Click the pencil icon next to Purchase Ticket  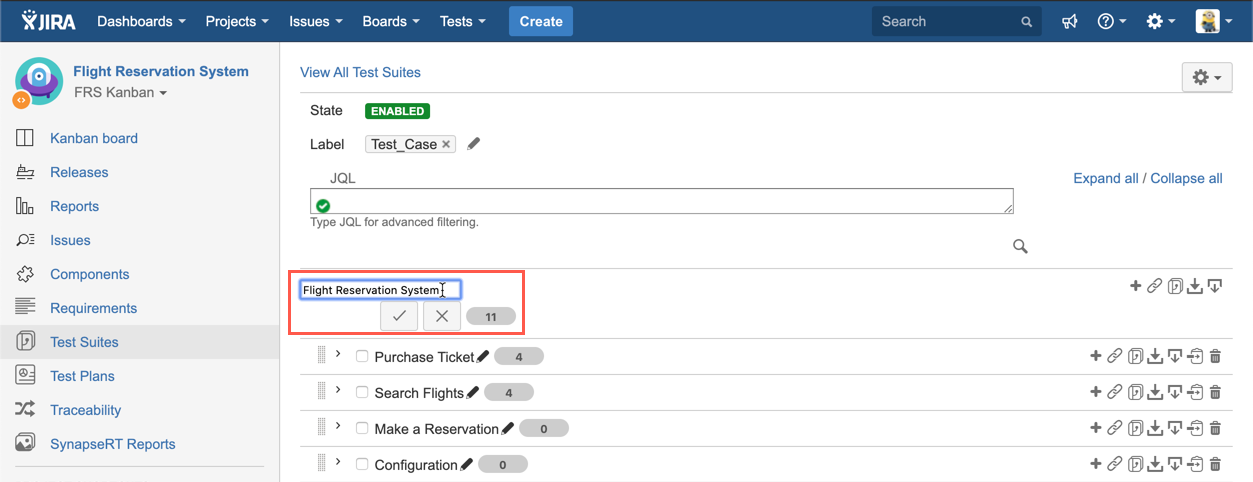click(484, 357)
